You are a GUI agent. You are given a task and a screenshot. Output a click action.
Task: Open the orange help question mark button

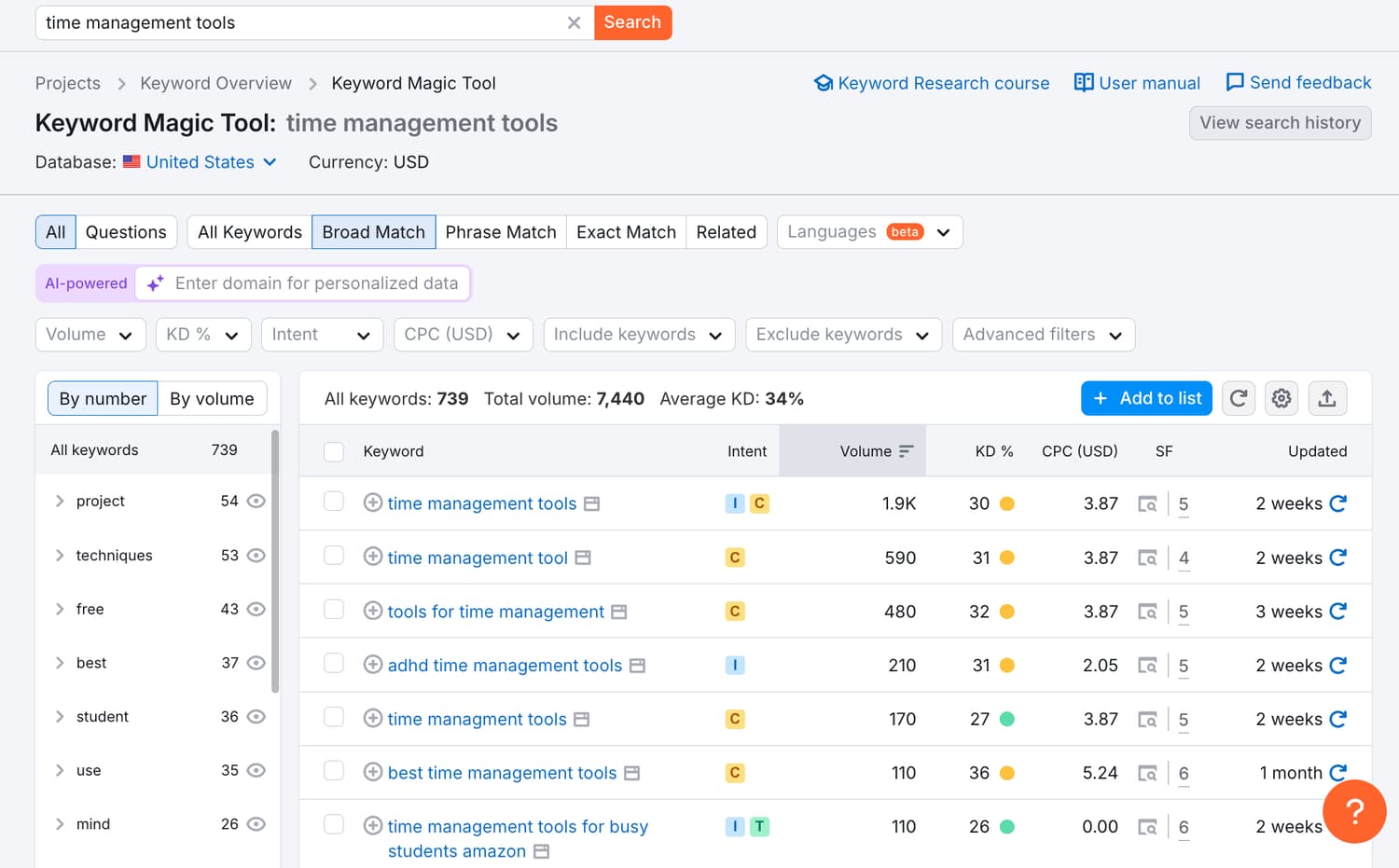click(x=1354, y=811)
